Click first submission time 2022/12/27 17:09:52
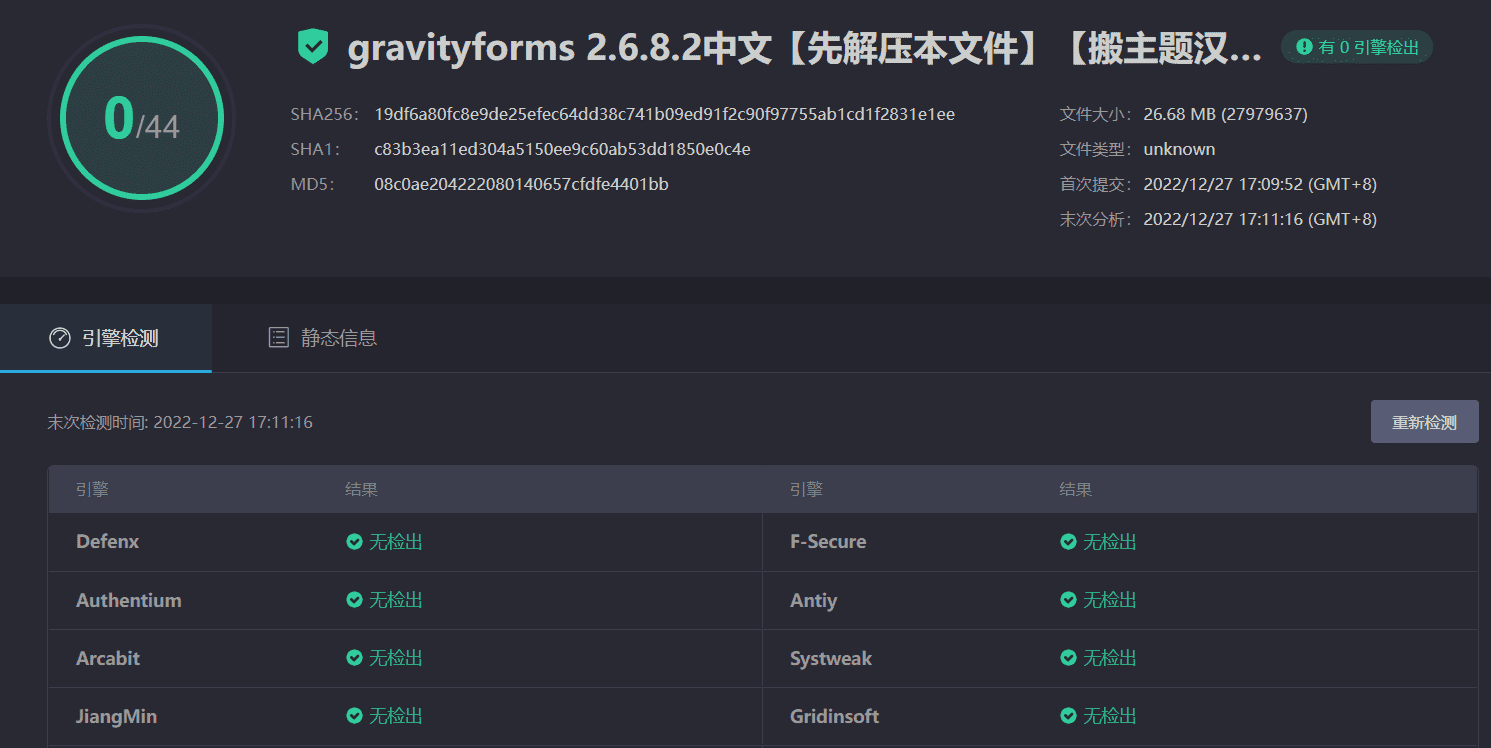 pyautogui.click(x=1260, y=185)
